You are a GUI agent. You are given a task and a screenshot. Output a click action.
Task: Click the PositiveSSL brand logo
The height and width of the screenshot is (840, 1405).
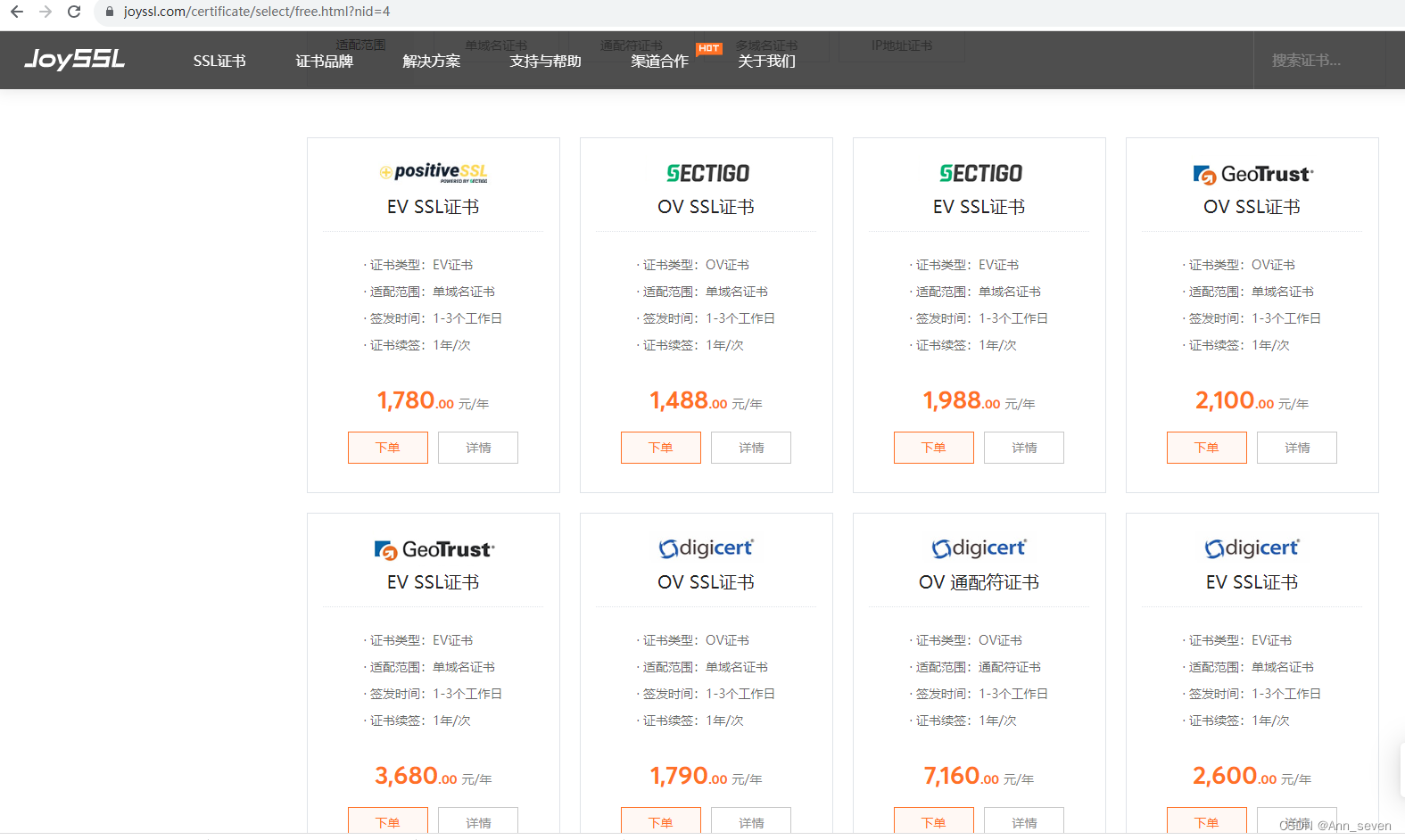click(434, 172)
